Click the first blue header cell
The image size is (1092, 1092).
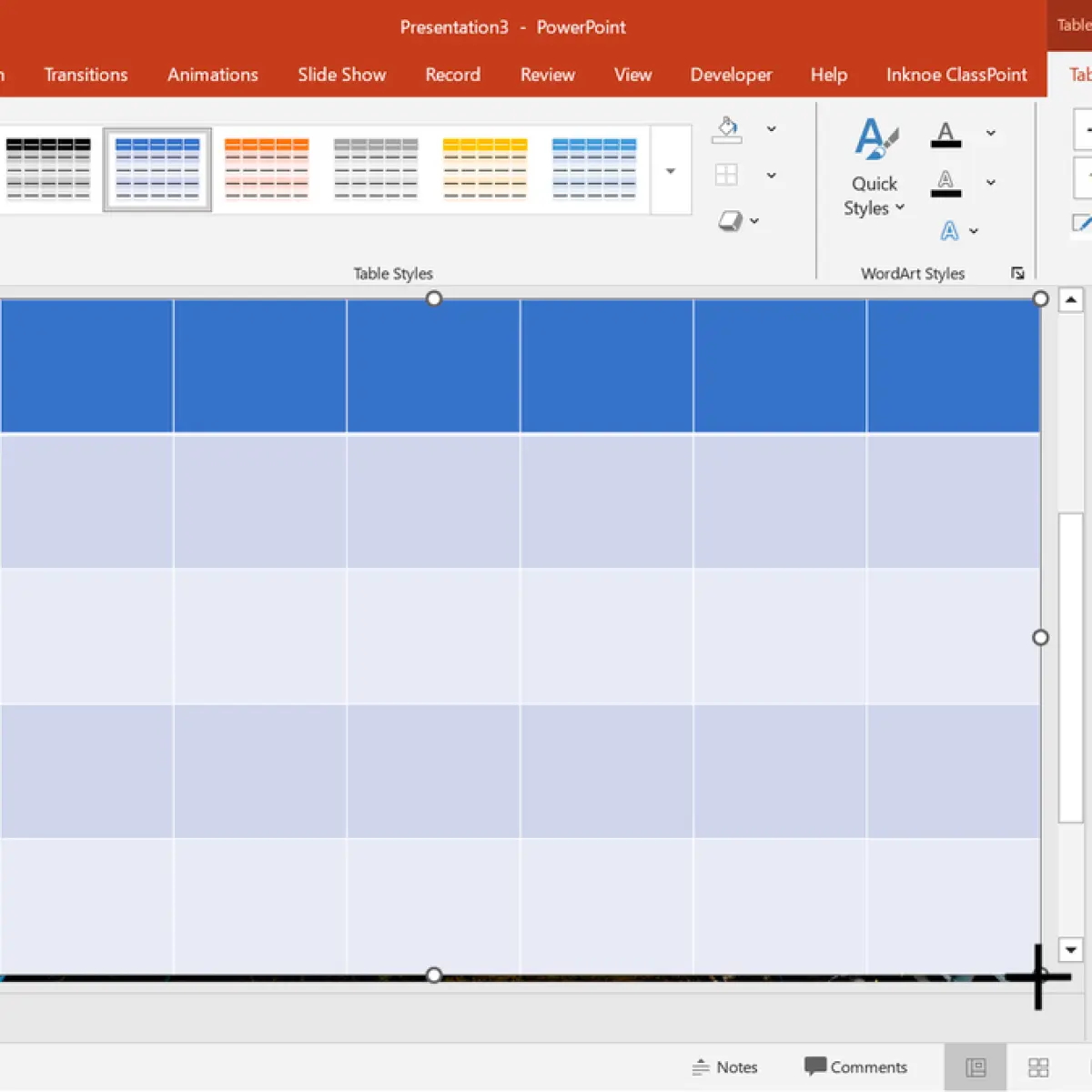pos(86,366)
